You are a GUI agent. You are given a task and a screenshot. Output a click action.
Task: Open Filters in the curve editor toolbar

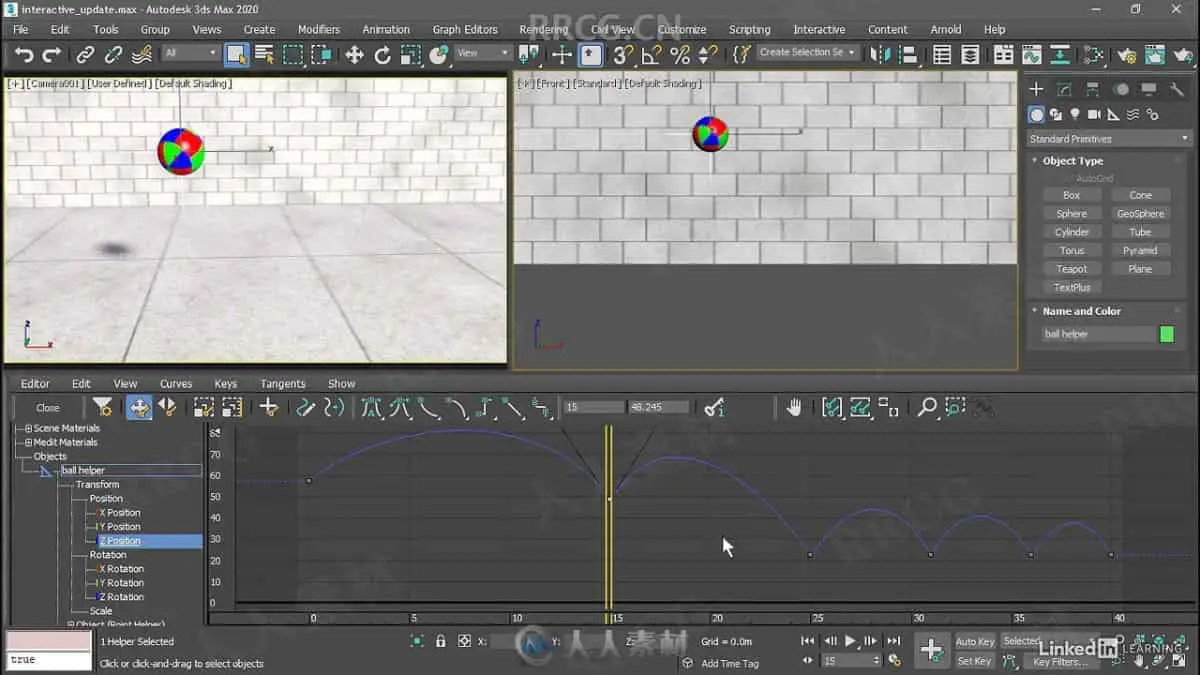[x=102, y=407]
